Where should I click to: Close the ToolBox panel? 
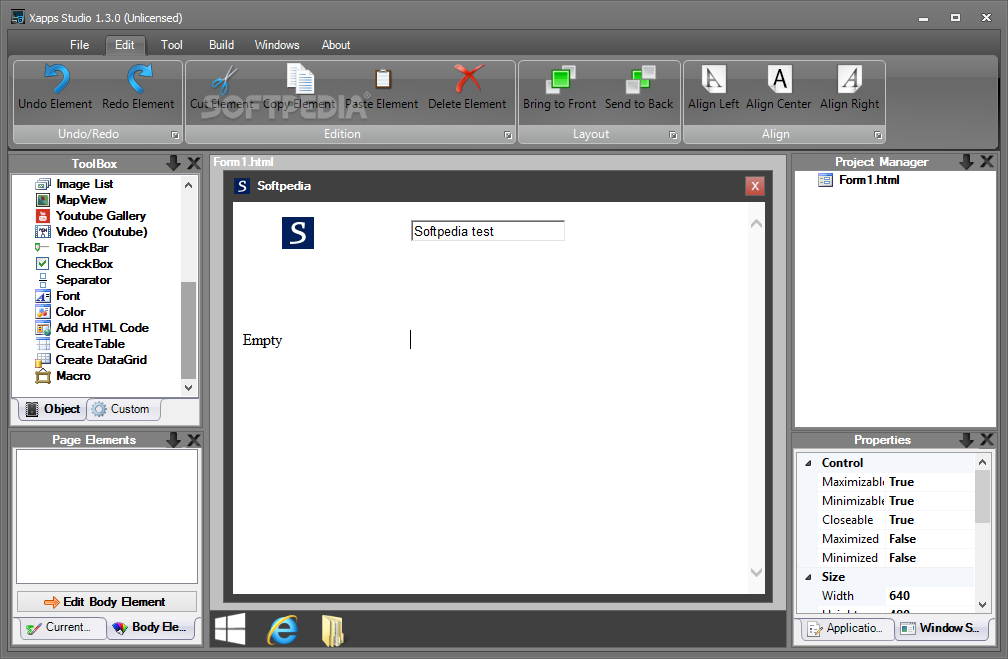194,163
